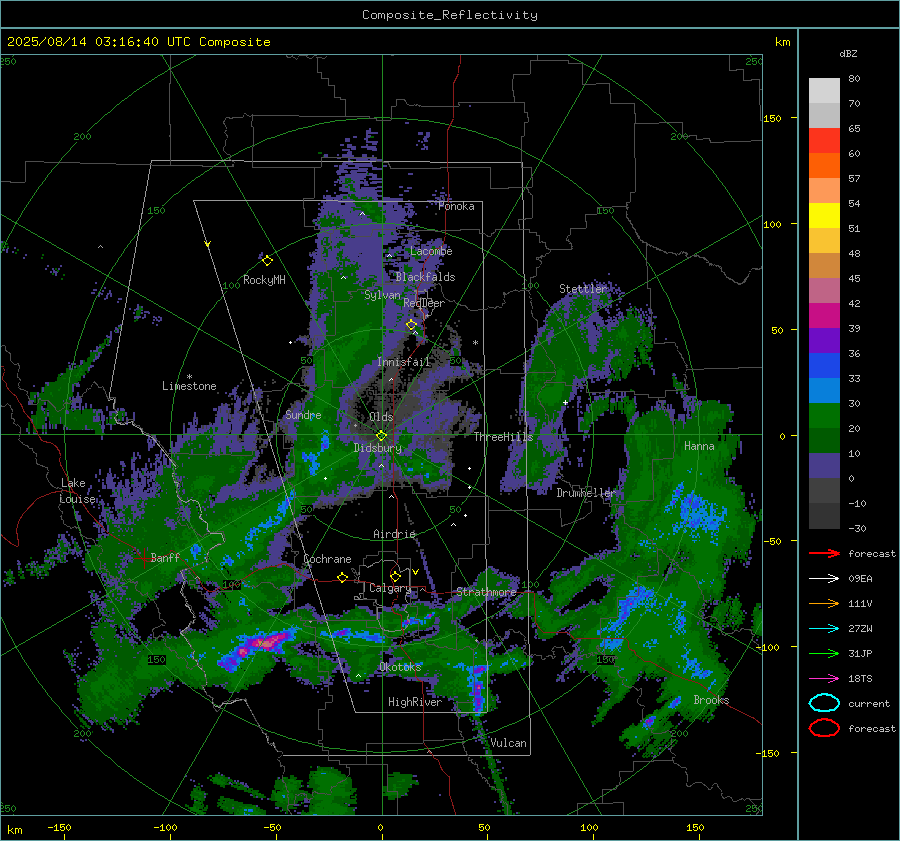The image size is (900, 841).
Task: Select the Hanna label
Action: tap(699, 446)
